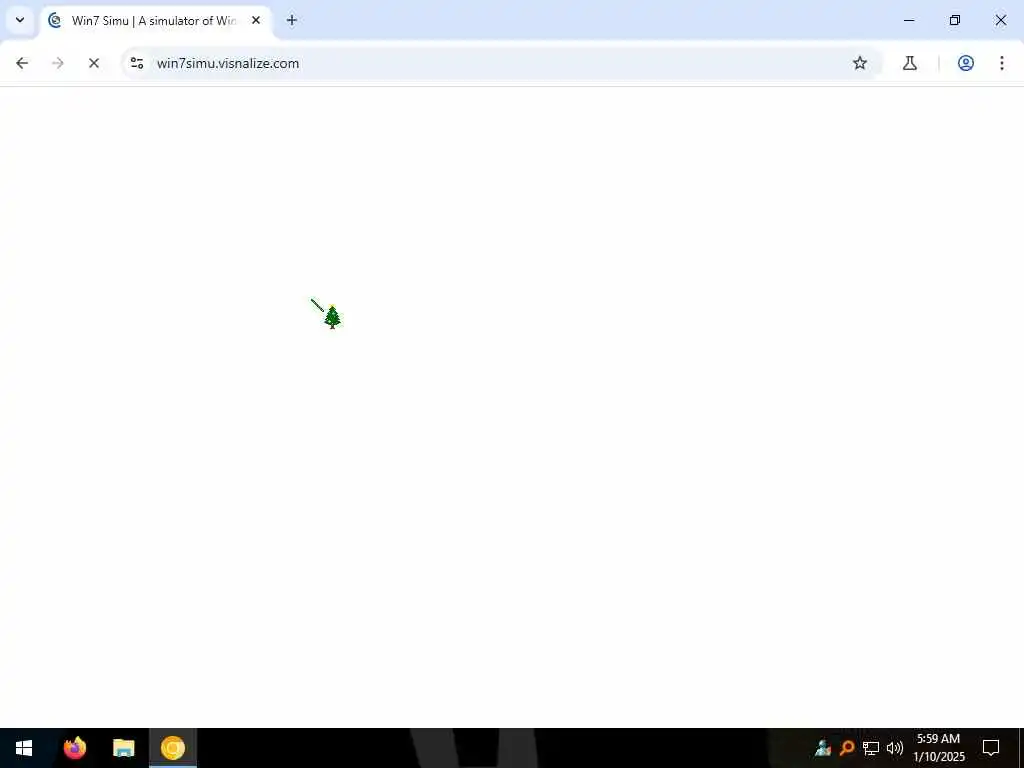Screen dimensions: 1024x768
Task: Open the notification center
Action: coord(991,748)
